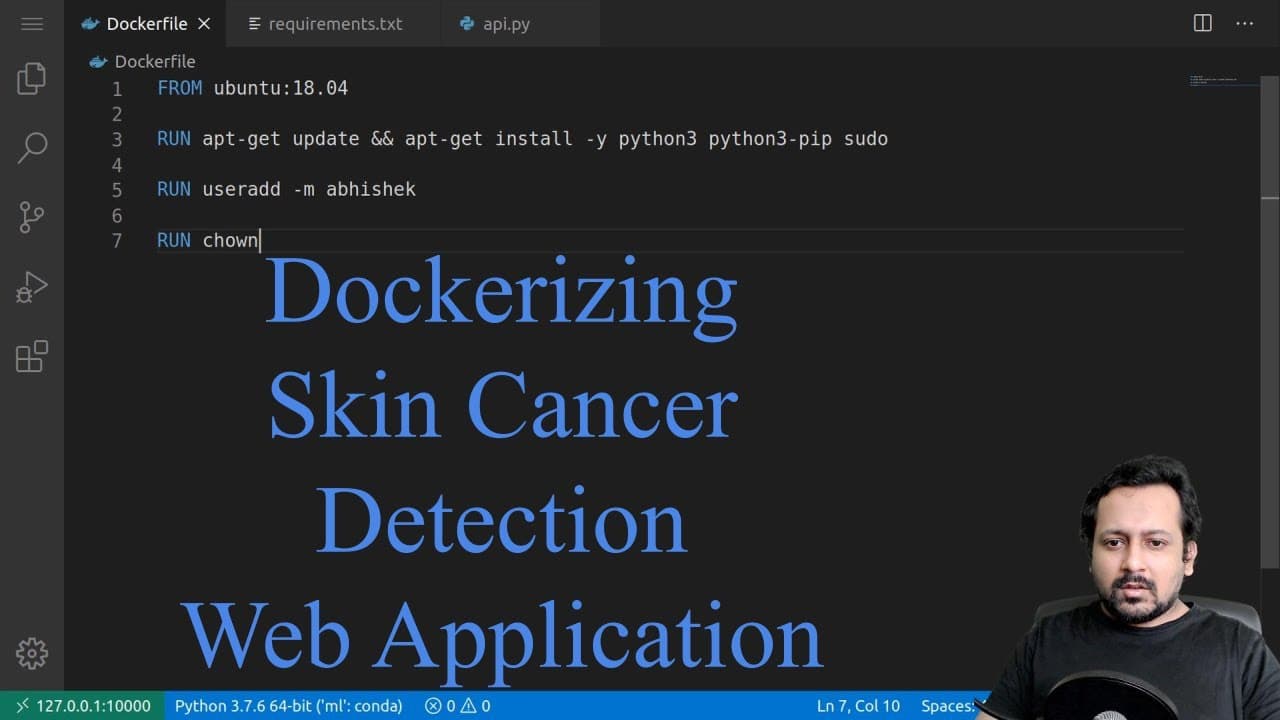Open the hamburger application menu
The image size is (1280, 720).
tap(32, 23)
